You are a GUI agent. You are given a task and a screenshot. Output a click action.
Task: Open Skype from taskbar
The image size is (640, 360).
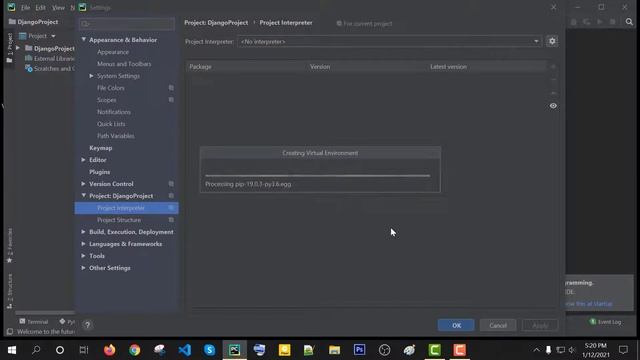tap(209, 350)
